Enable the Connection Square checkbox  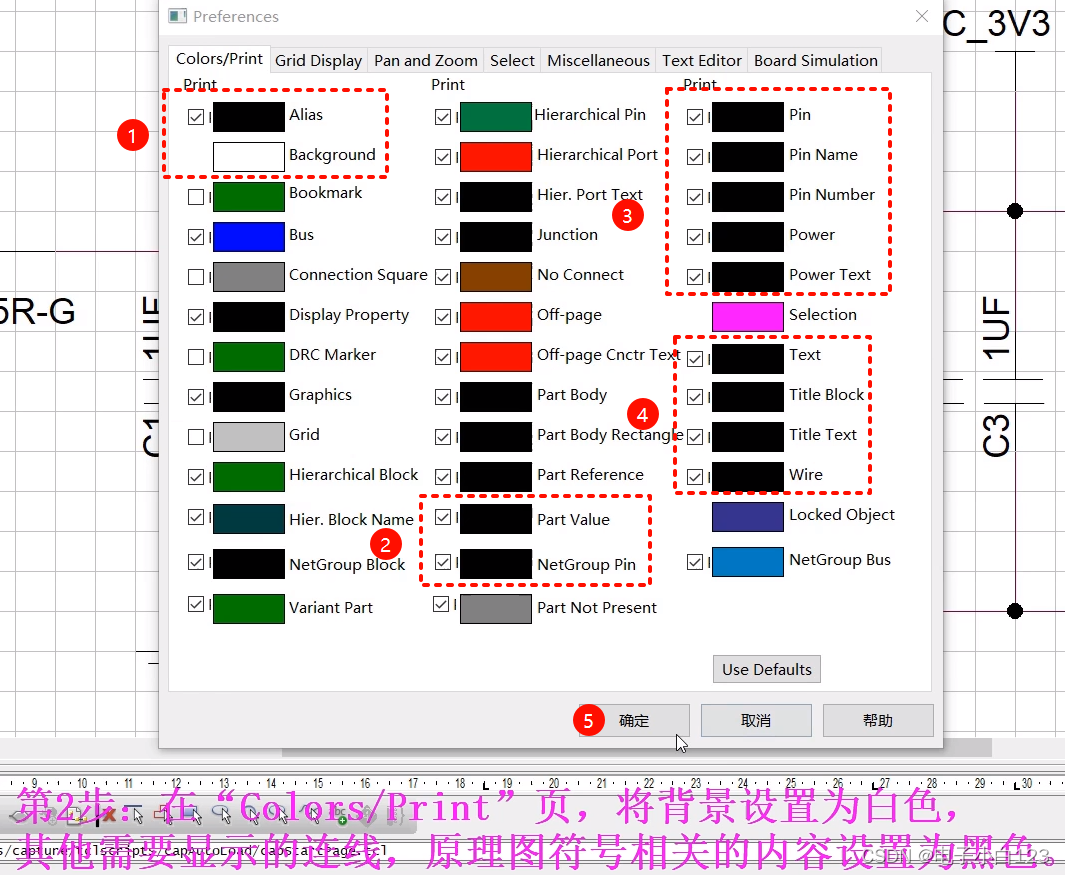point(197,276)
